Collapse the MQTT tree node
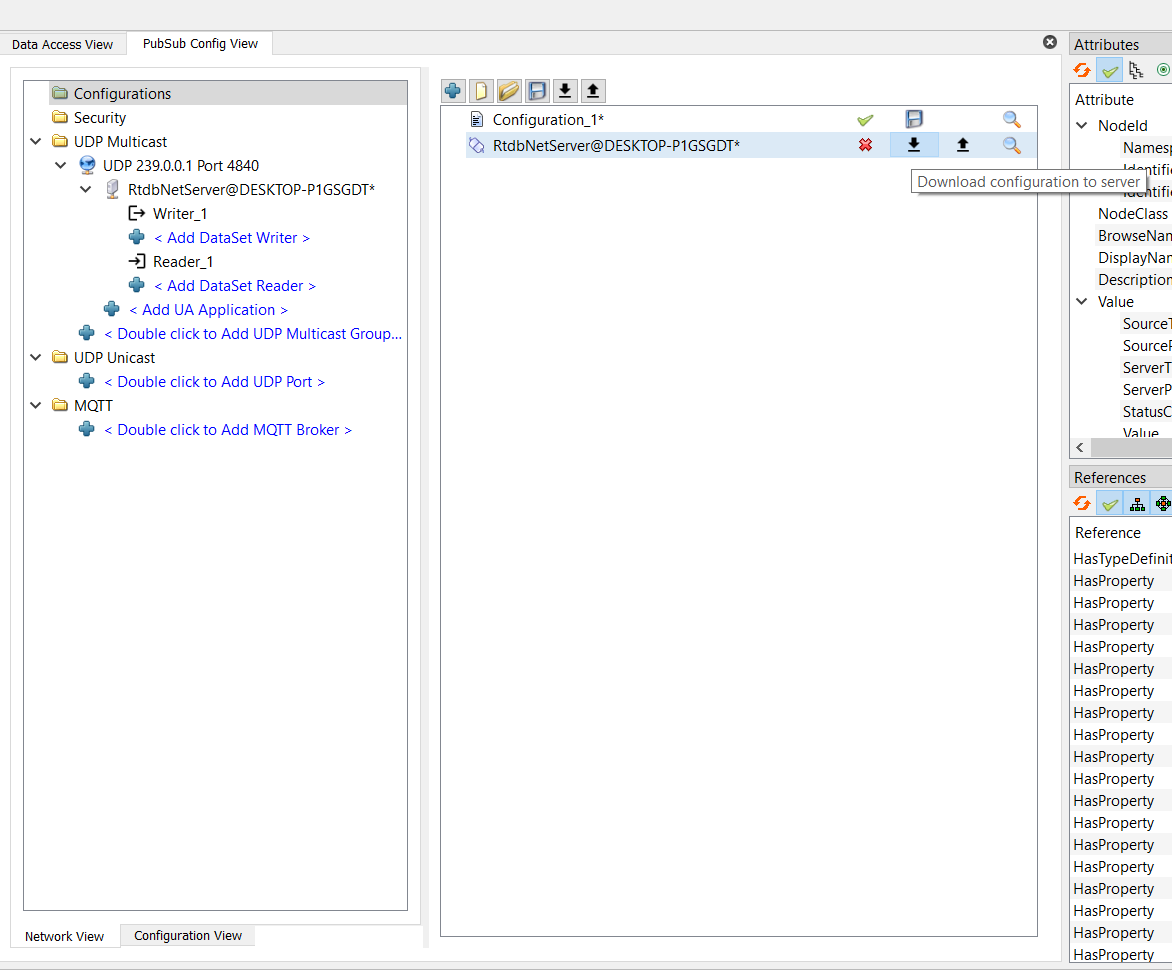Screen dimensions: 1172x970 coord(35,405)
